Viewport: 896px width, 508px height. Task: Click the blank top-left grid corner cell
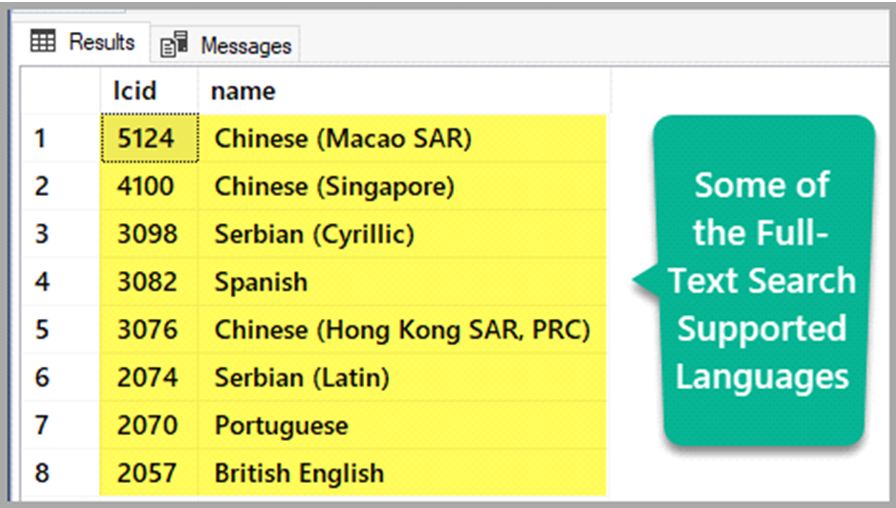62,91
